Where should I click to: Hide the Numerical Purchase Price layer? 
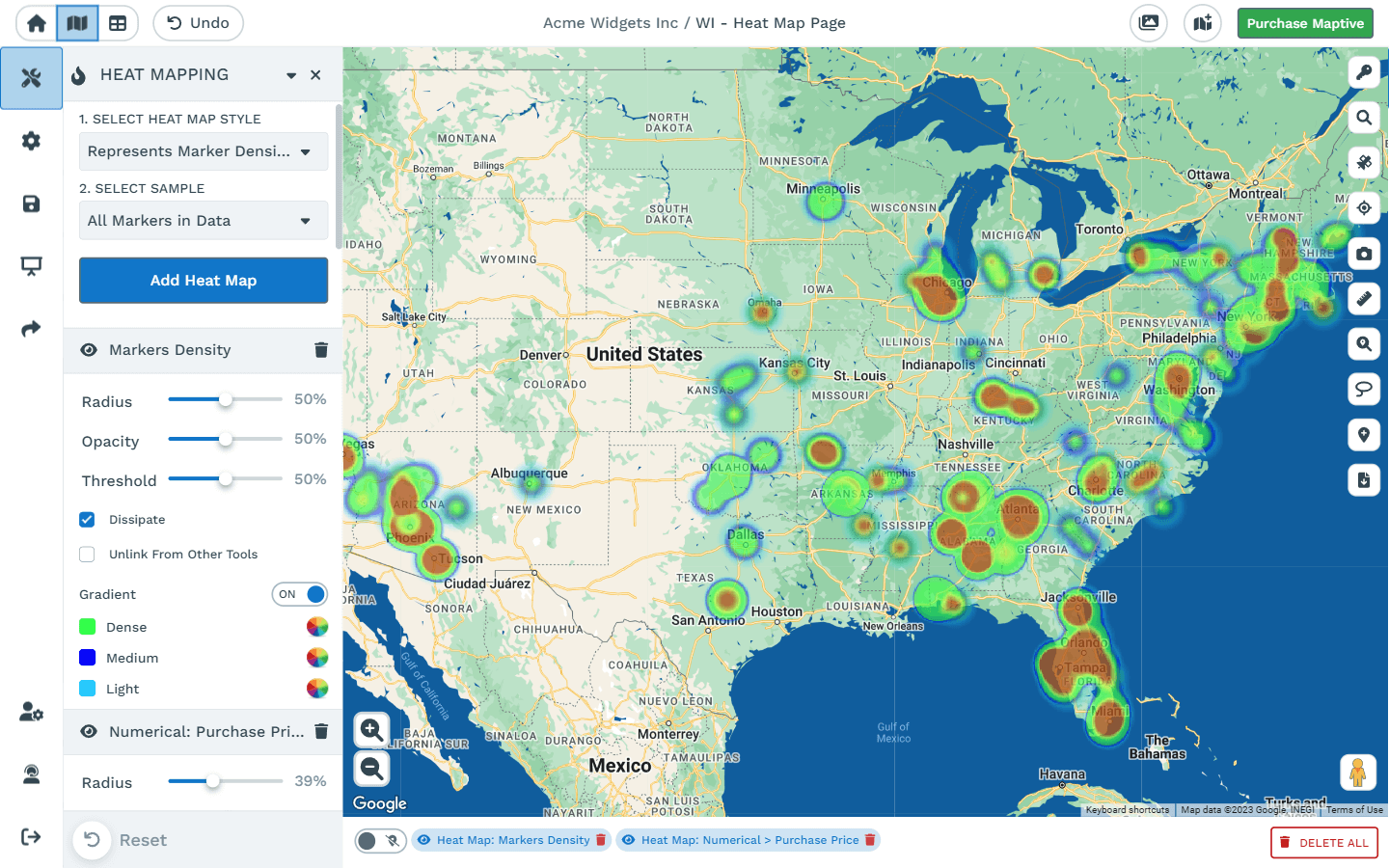click(89, 732)
